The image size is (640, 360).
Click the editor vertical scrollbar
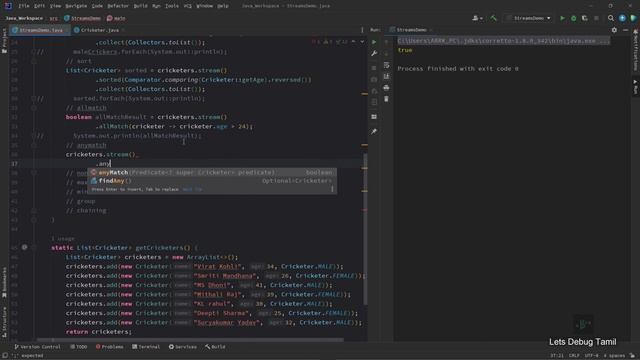coord(365,229)
